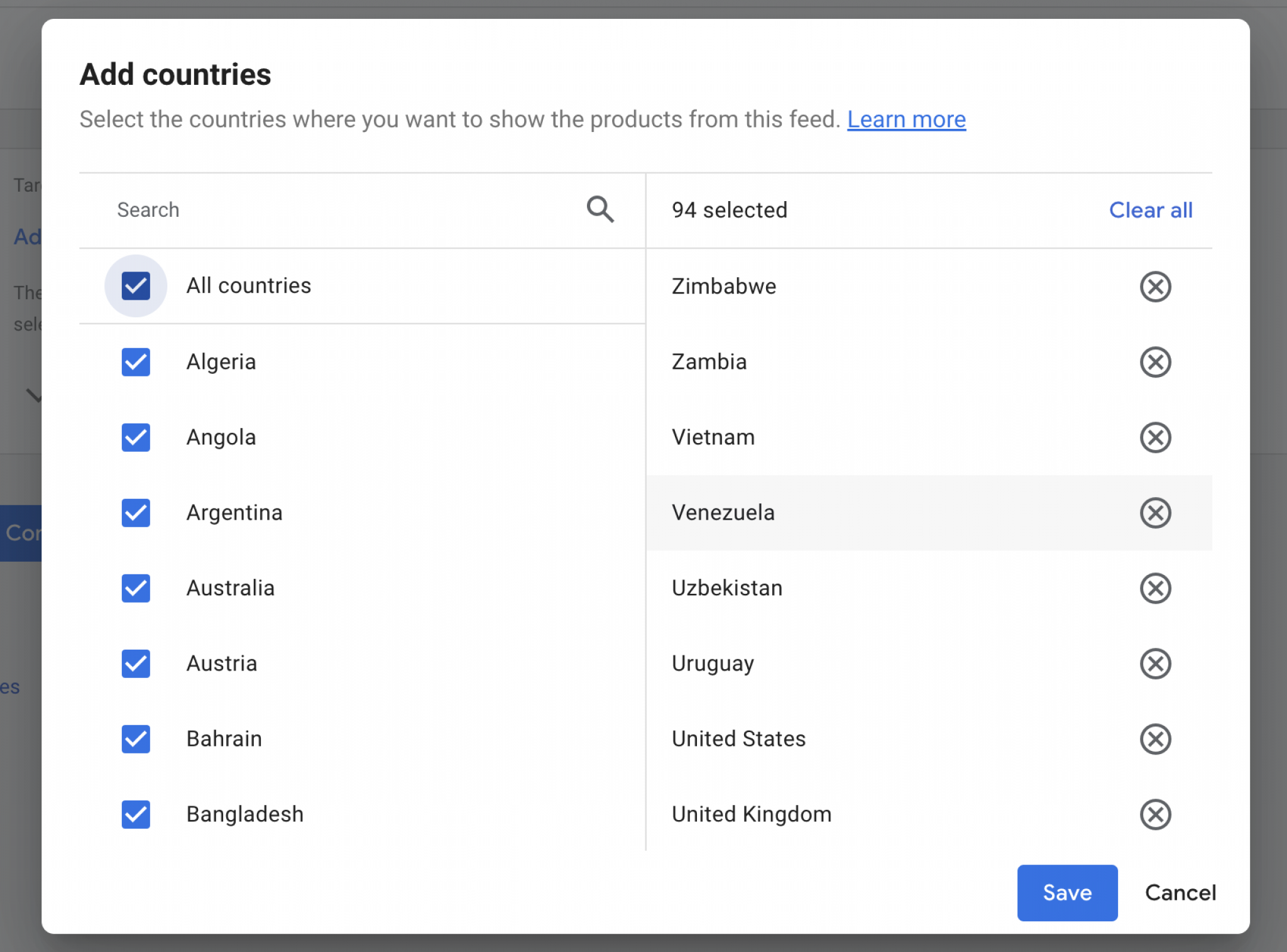Remove Vietnam using its X icon
1287x952 pixels.
(x=1155, y=437)
